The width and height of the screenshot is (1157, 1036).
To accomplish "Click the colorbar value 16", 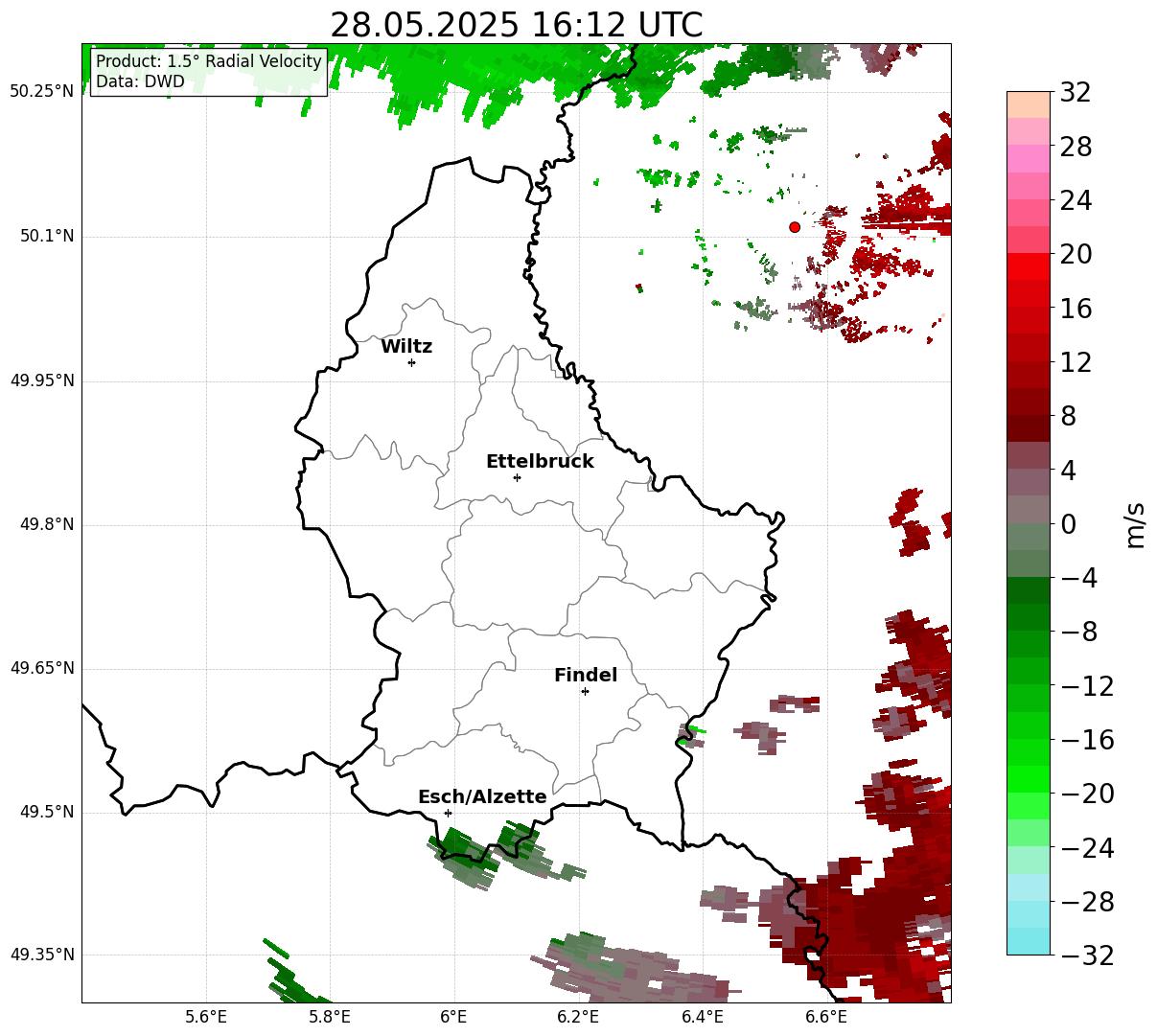I will tap(1076, 309).
